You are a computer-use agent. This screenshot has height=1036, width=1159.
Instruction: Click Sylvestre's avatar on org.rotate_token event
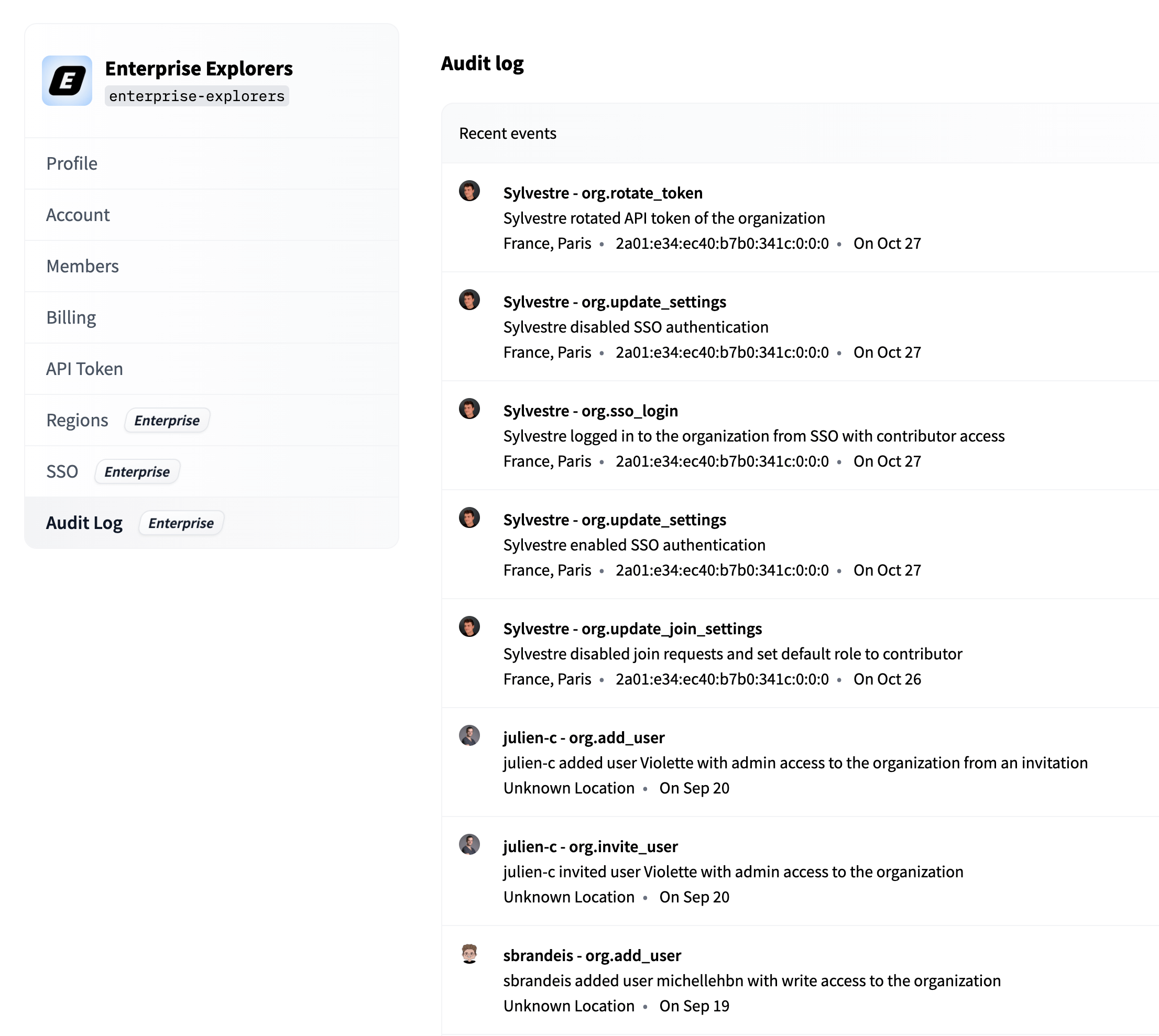469,191
